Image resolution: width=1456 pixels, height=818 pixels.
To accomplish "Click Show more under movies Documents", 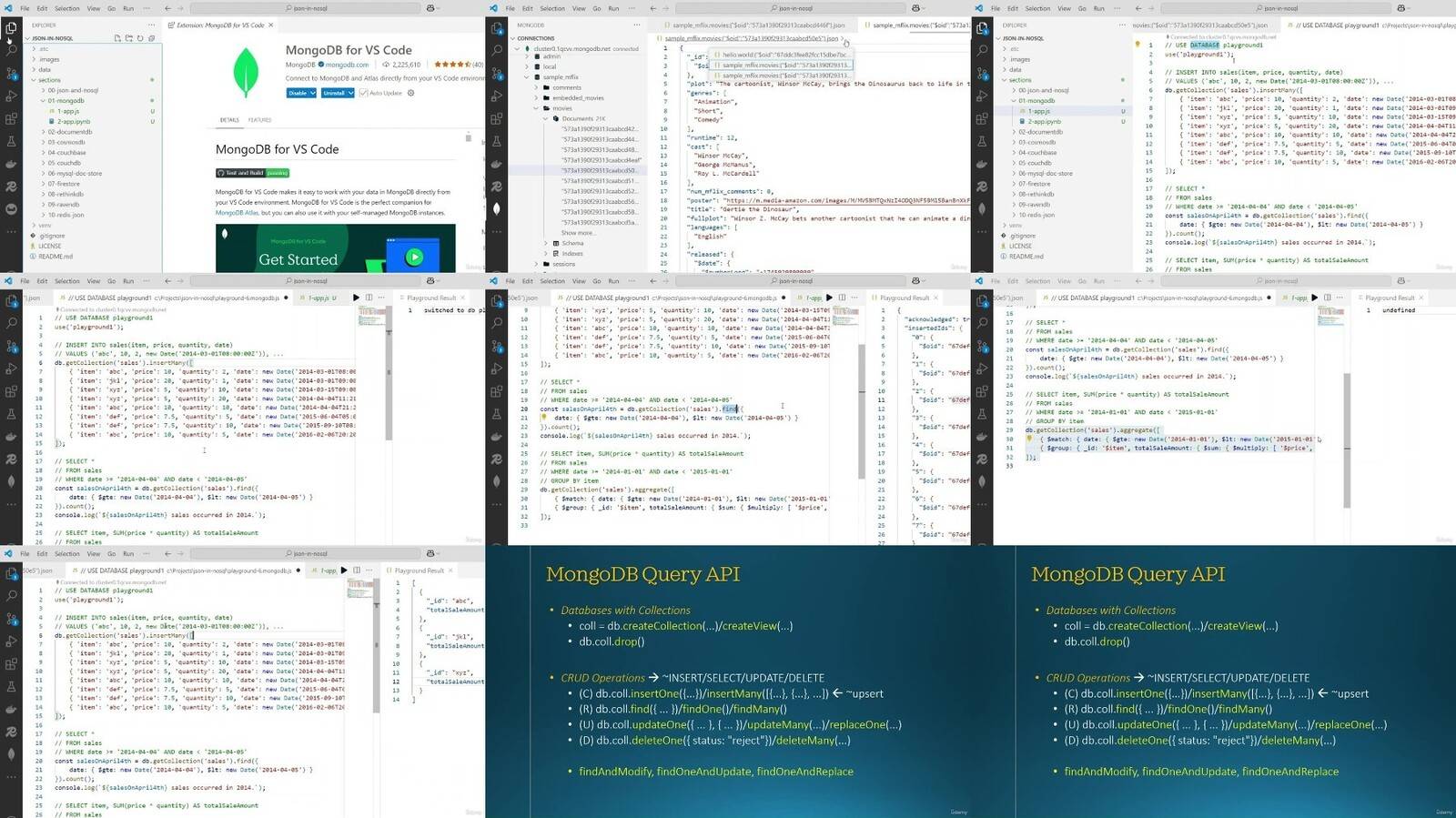I will pos(579,233).
